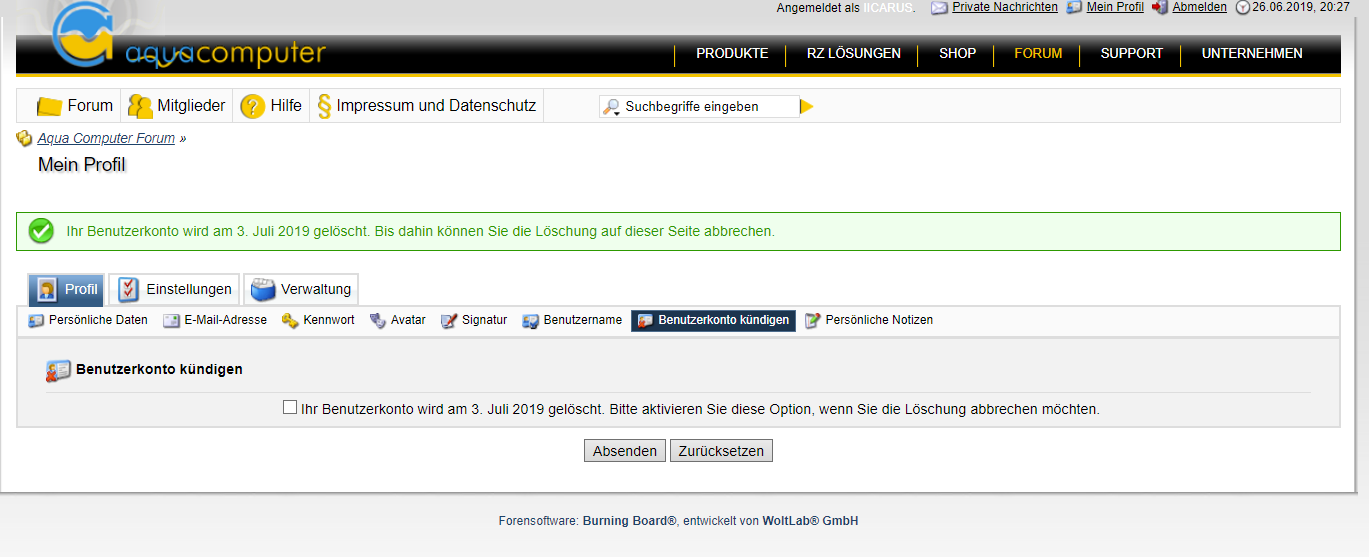The height and width of the screenshot is (557, 1369).
Task: Open the Mein Profil header link
Action: click(1115, 7)
